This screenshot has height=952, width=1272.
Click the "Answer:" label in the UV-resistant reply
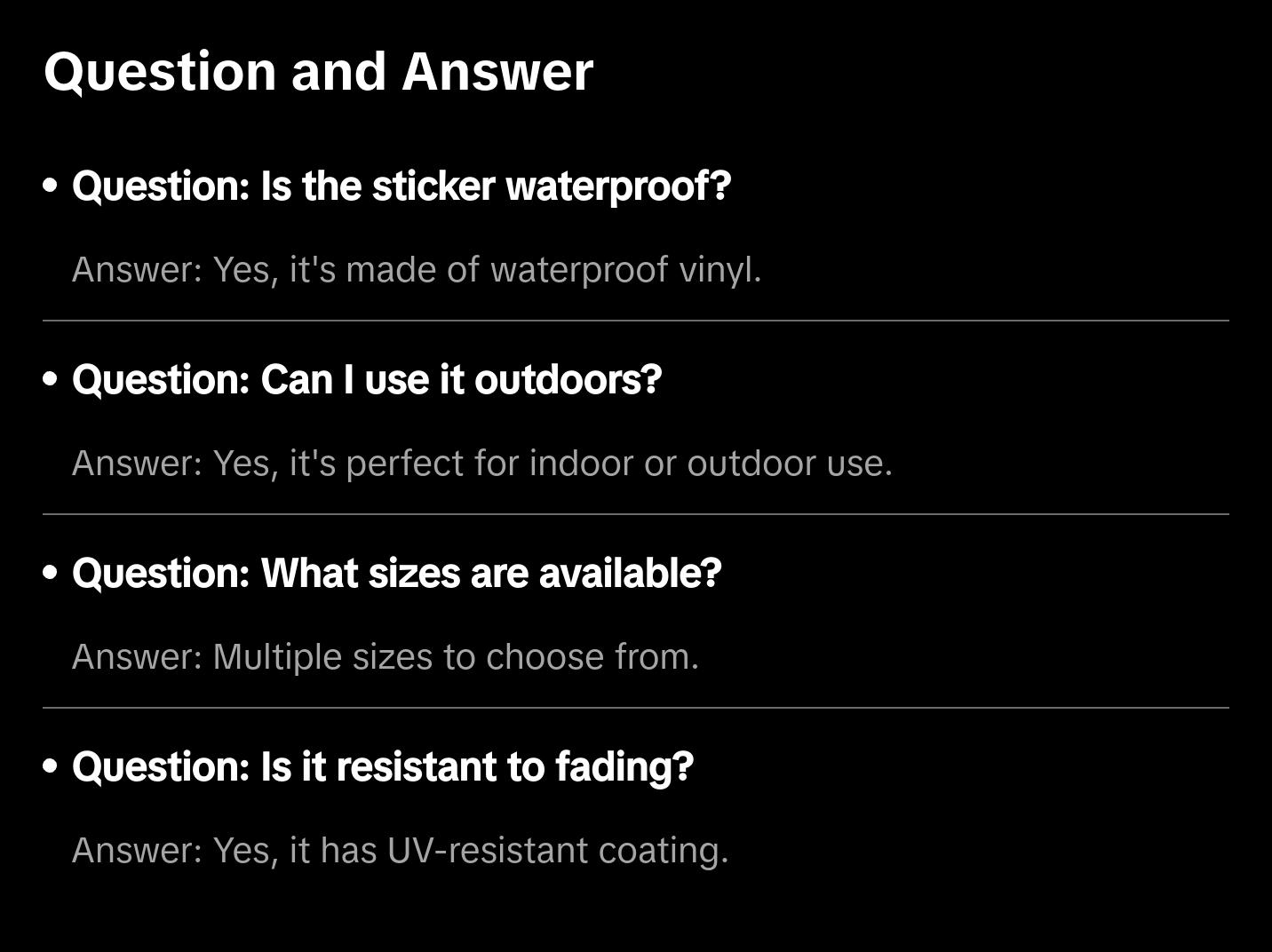(138, 851)
